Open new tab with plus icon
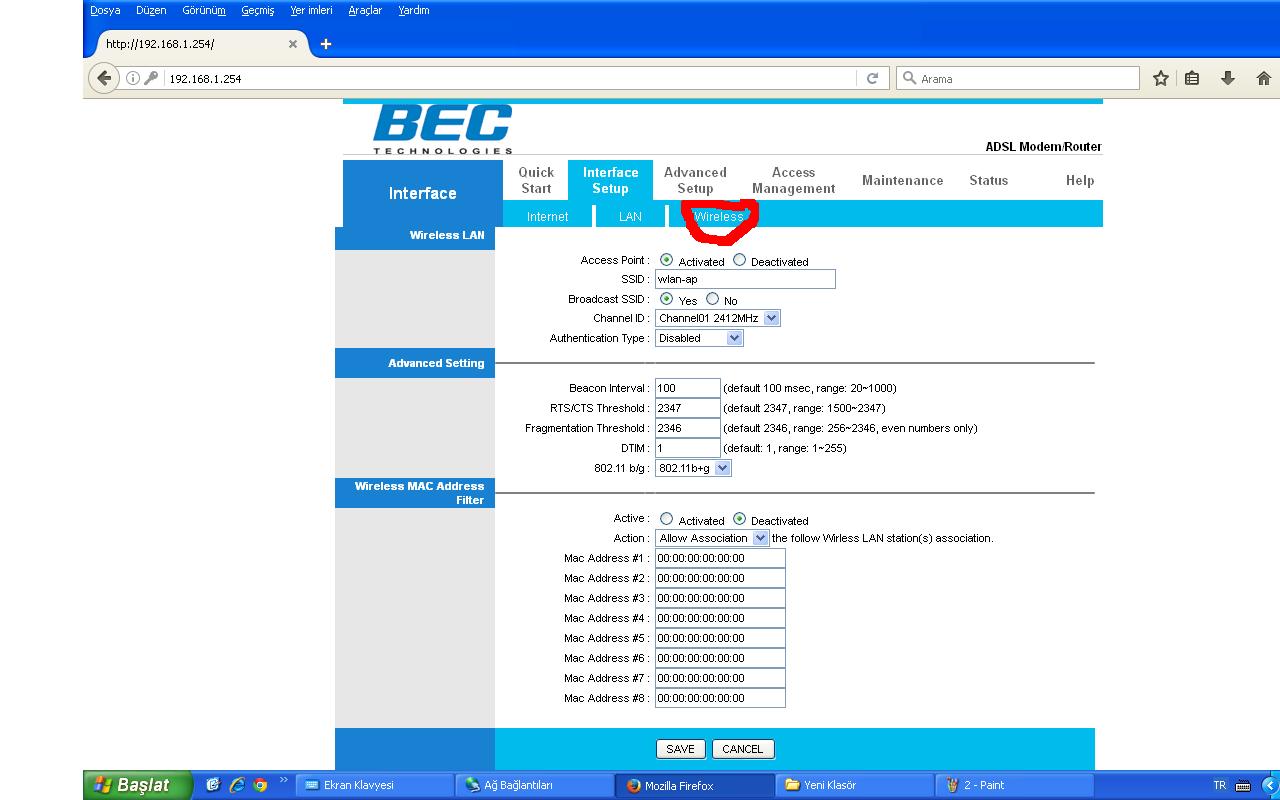1280x800 pixels. 325,44
